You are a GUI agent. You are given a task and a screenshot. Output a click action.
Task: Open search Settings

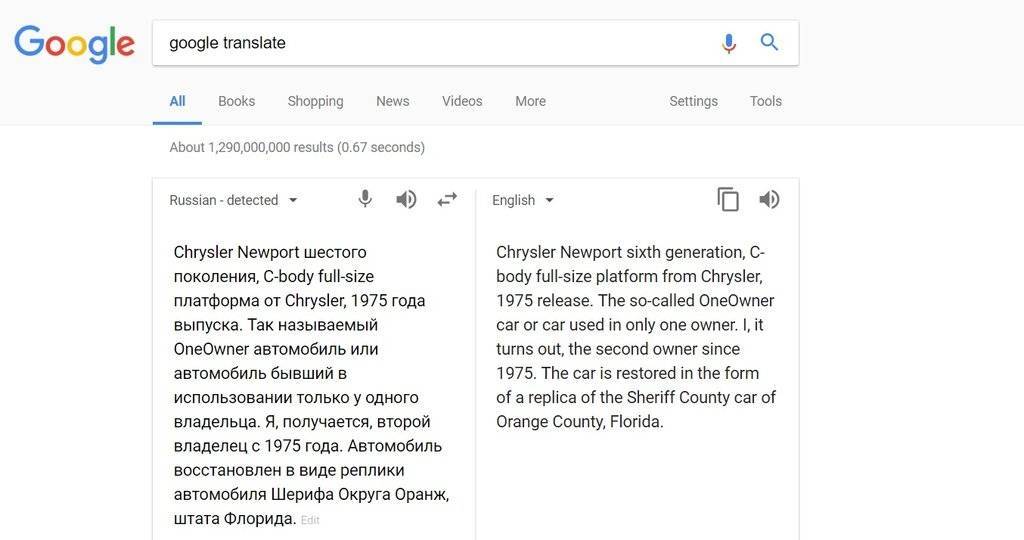[x=693, y=101]
